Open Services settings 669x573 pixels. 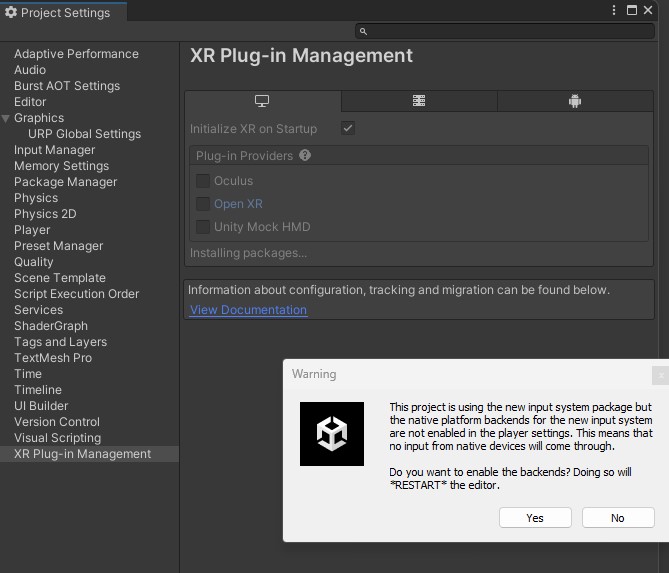[x=38, y=310]
